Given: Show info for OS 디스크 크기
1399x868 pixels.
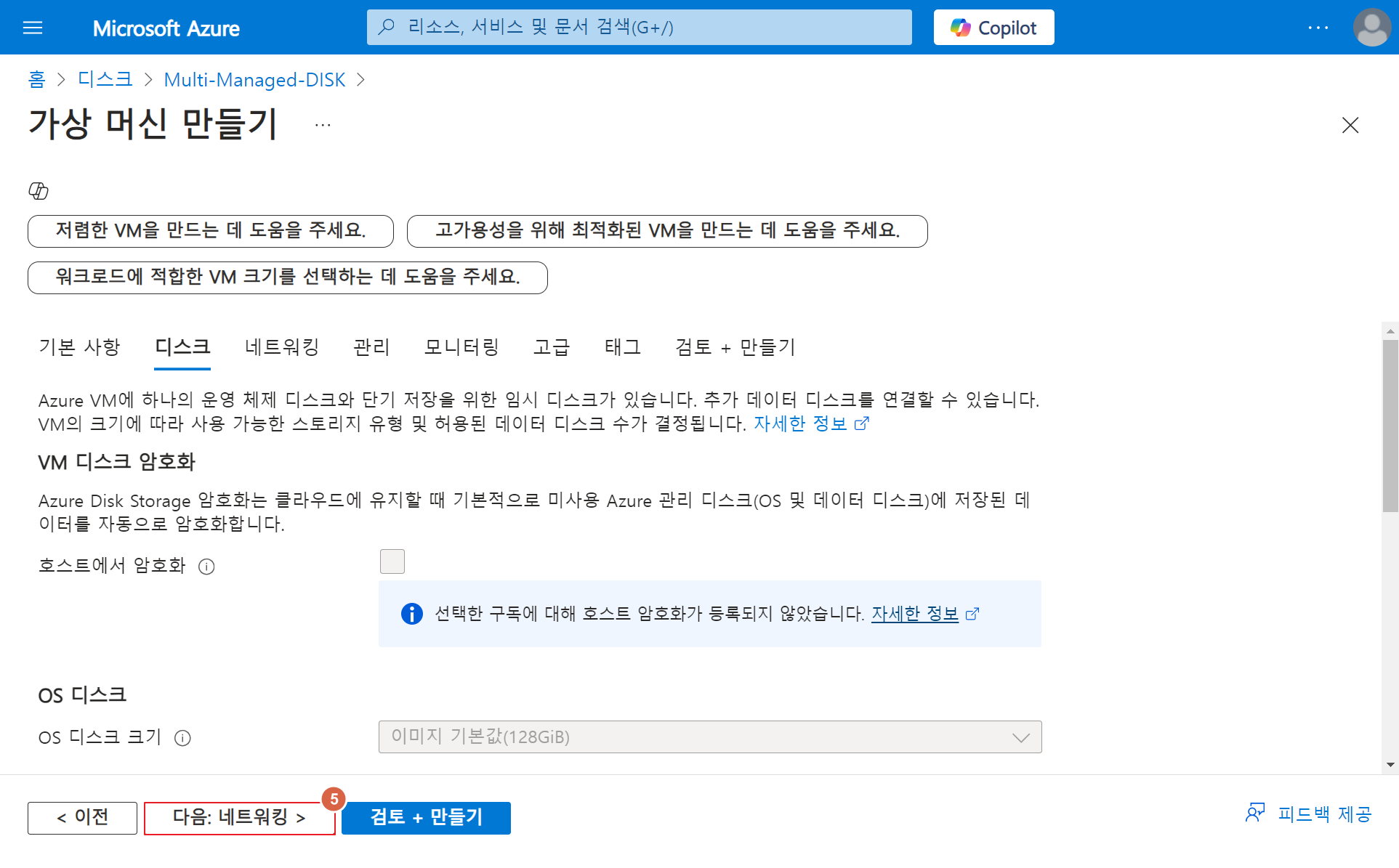Looking at the screenshot, I should tap(182, 738).
